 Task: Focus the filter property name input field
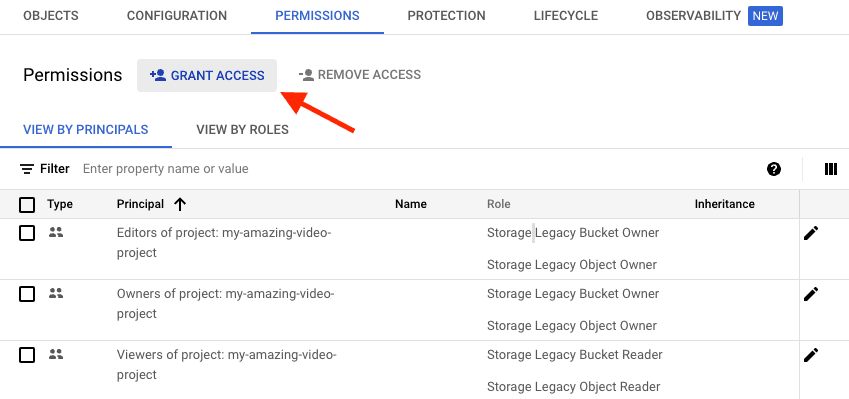(x=417, y=169)
